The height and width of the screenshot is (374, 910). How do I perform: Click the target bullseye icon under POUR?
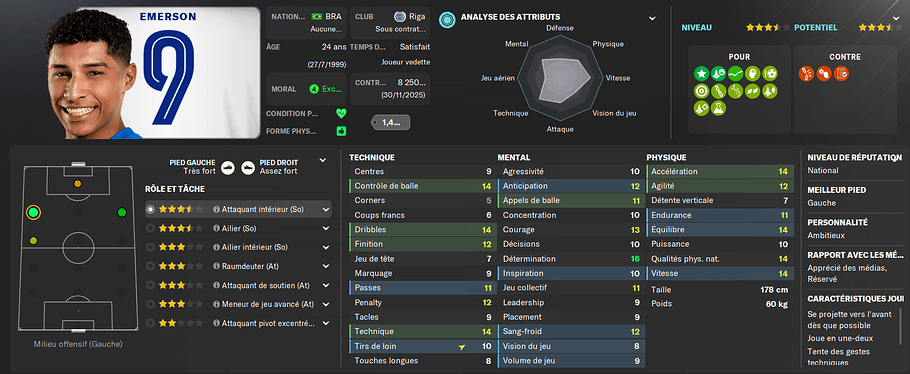[702, 91]
